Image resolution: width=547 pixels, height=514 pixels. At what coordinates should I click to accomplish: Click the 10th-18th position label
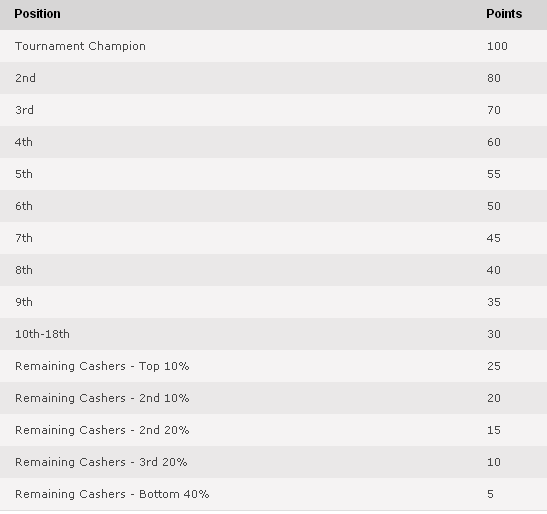42,334
